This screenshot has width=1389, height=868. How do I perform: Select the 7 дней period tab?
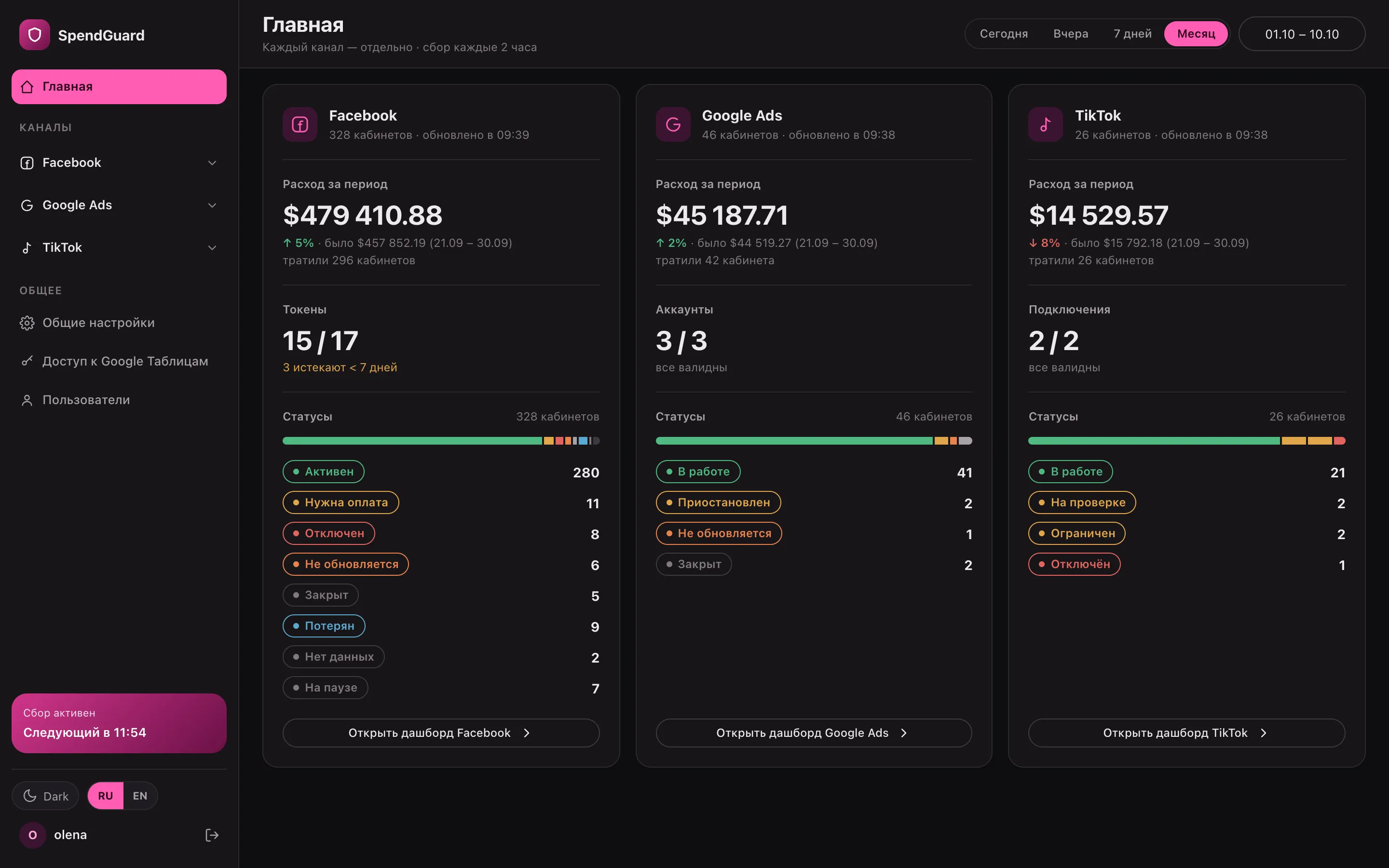[x=1132, y=34]
